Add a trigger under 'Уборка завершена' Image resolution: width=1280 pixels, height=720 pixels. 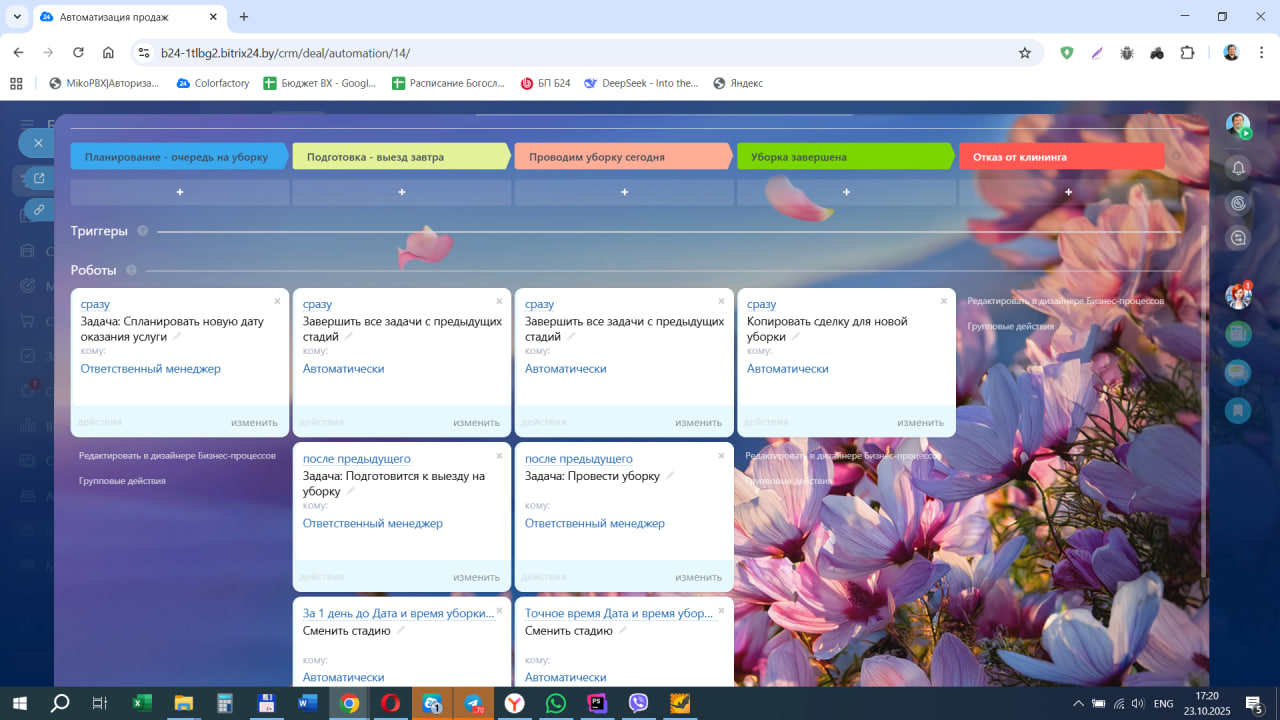[846, 192]
